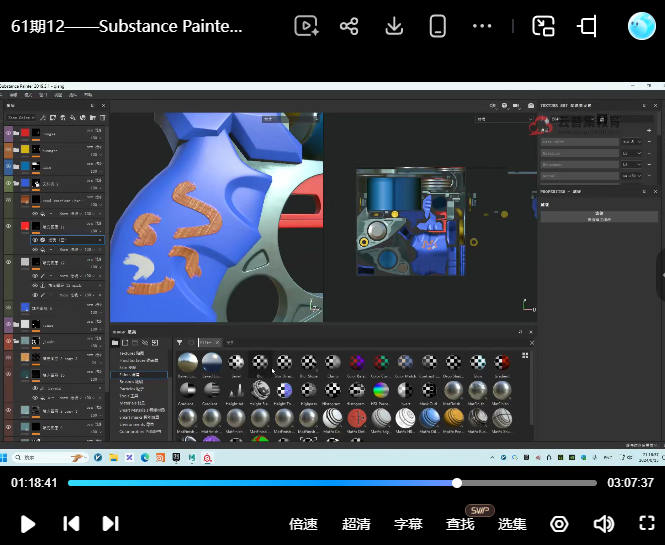Open the viewport mode dropdown above 2D view

coord(503,119)
